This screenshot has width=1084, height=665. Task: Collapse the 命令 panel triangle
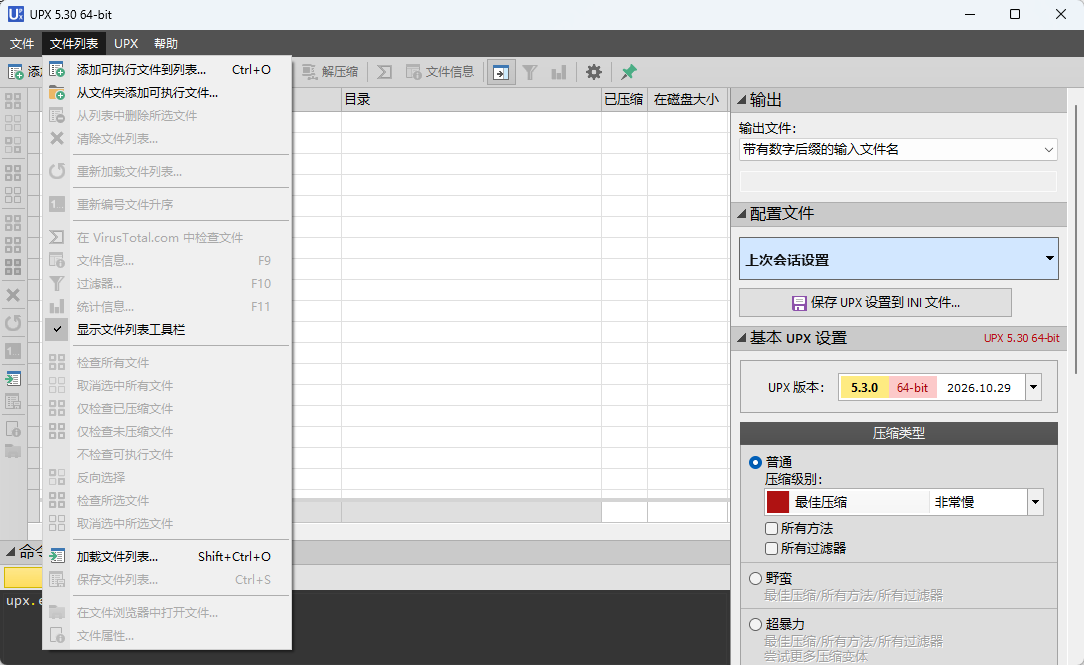click(x=11, y=551)
